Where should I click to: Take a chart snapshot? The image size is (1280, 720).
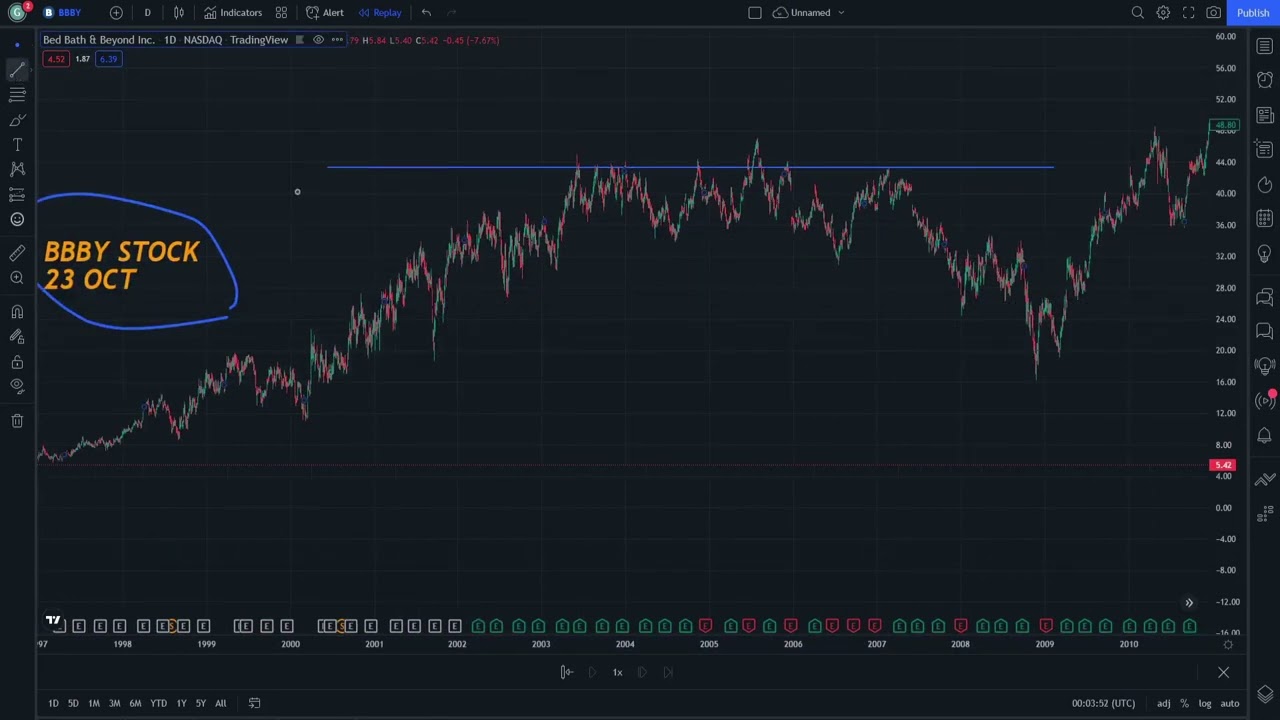(1213, 13)
